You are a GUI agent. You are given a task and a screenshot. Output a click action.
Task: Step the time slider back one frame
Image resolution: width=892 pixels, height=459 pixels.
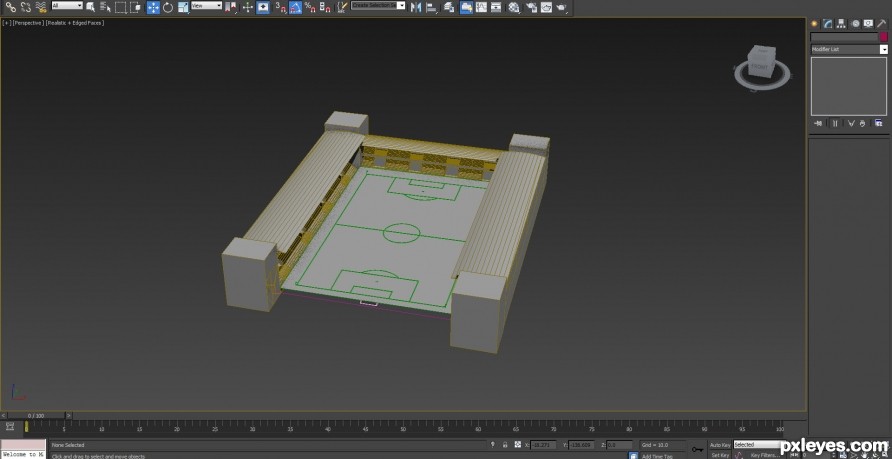(3, 416)
